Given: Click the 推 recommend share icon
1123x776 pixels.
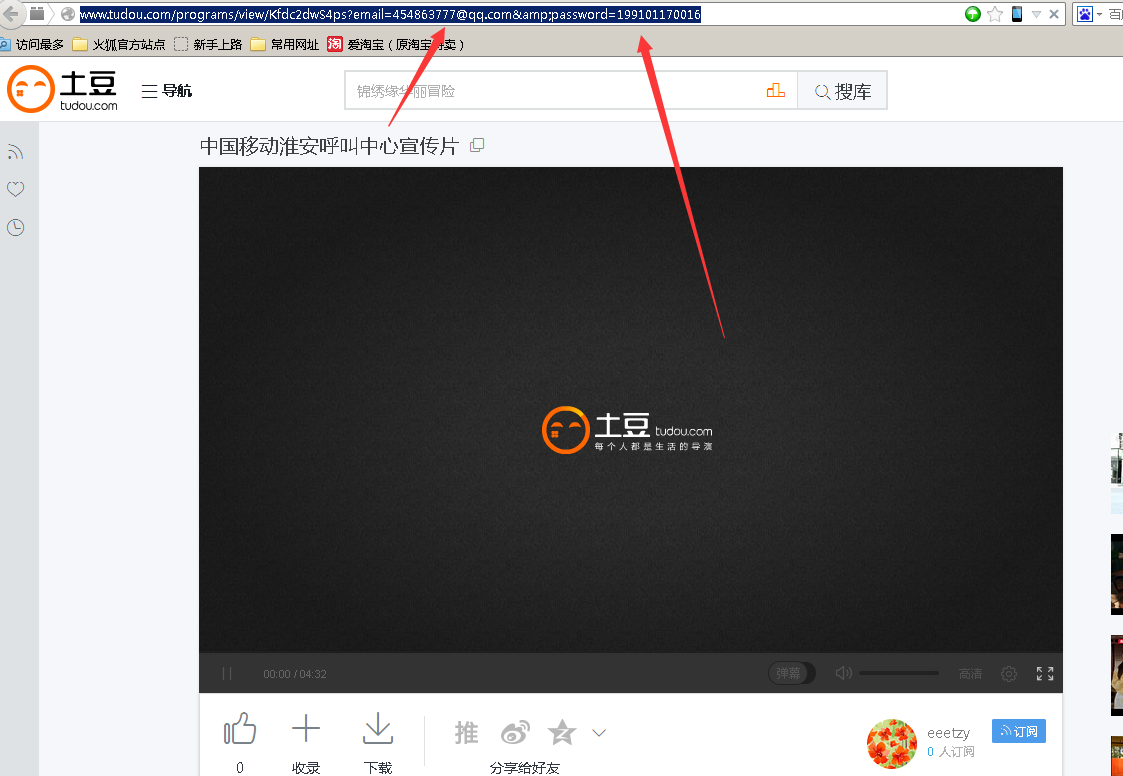Looking at the screenshot, I should tap(466, 732).
